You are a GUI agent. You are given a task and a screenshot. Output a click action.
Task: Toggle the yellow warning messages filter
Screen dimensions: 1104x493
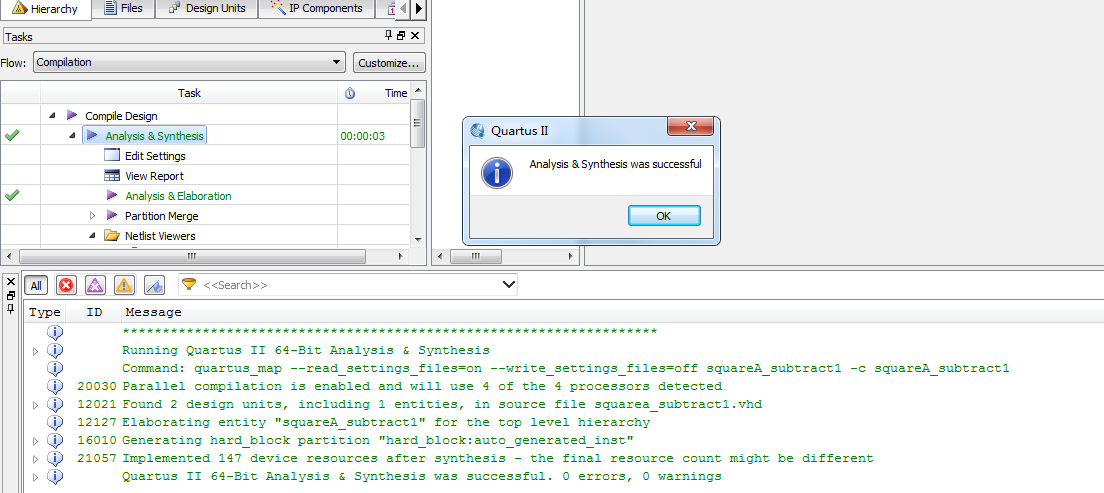coord(124,285)
